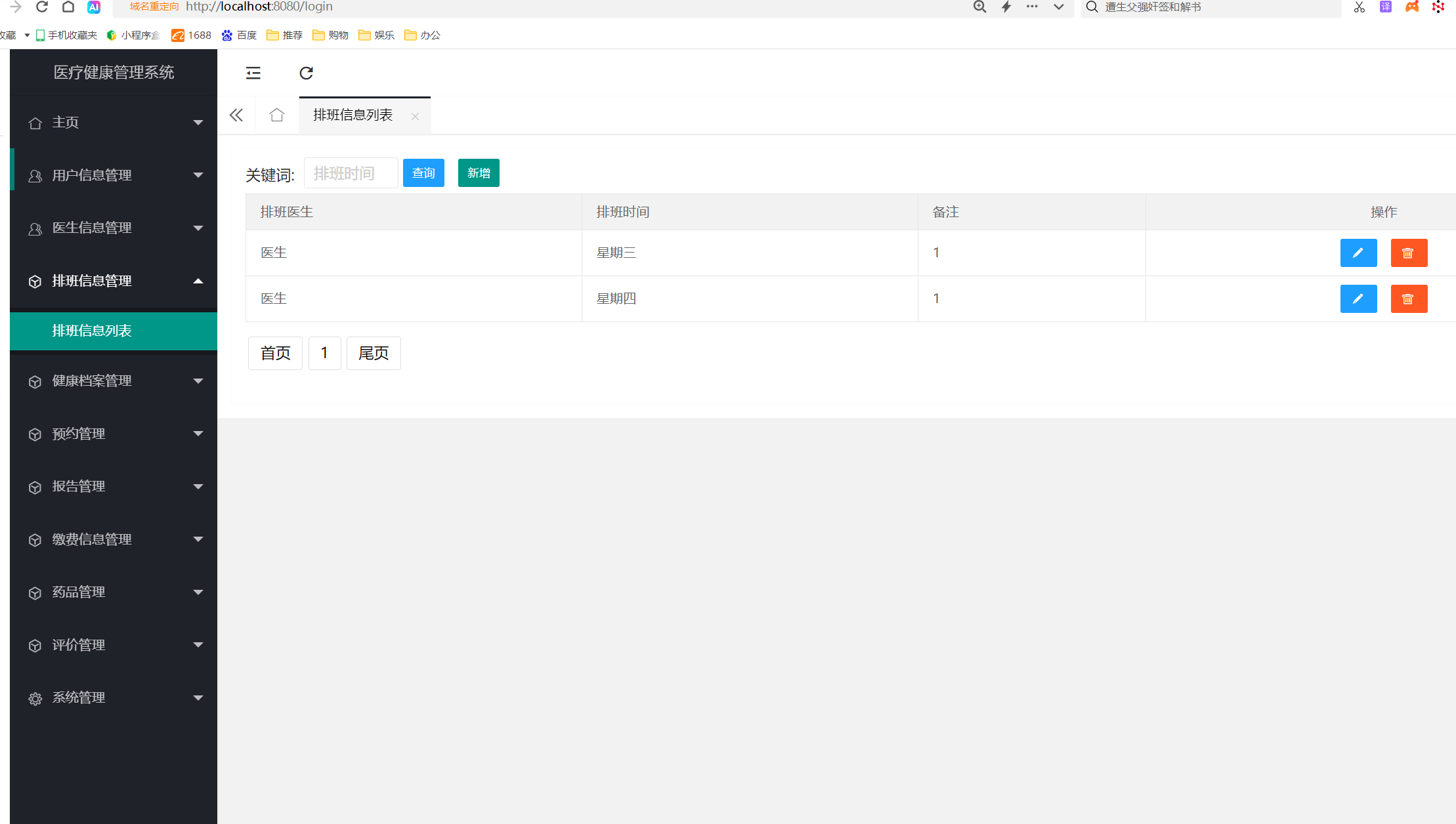The height and width of the screenshot is (824, 1456).
Task: Open the browser zoom magnifier icon
Action: 979,7
